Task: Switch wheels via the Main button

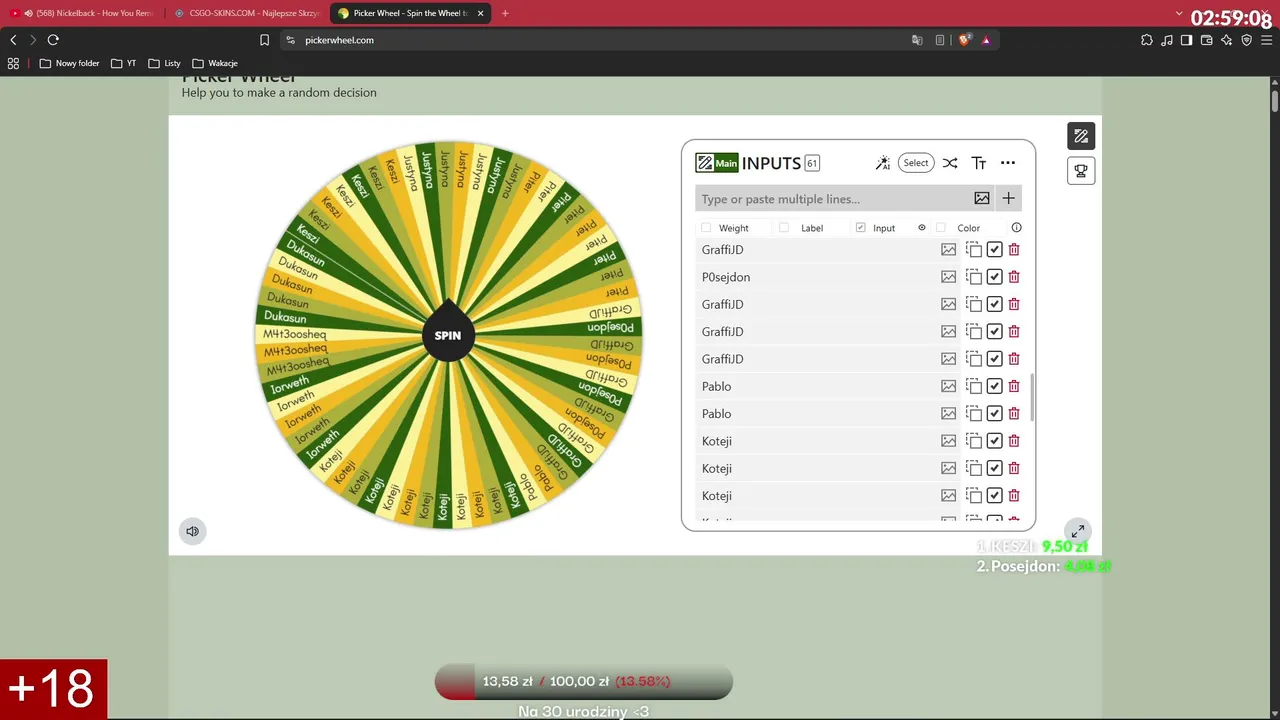Action: point(717,163)
